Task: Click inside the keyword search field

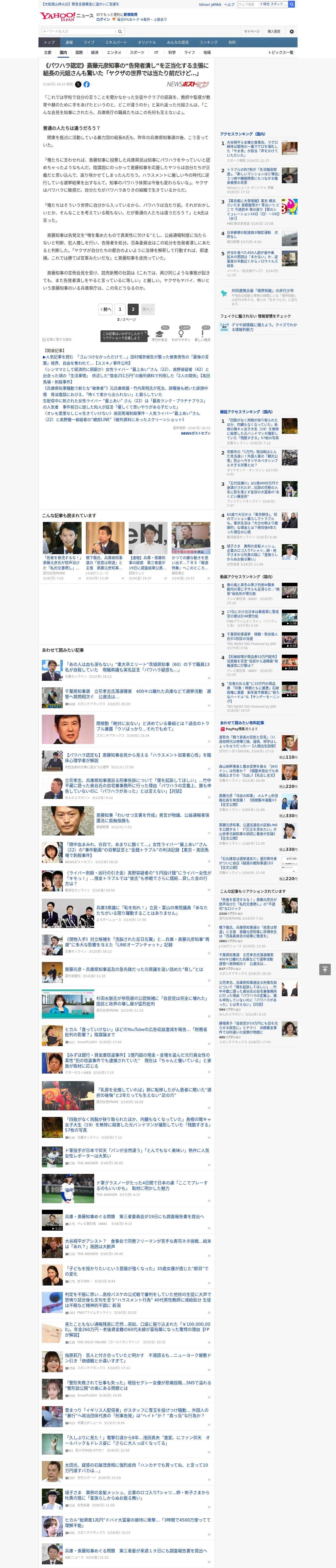Action: (79, 32)
